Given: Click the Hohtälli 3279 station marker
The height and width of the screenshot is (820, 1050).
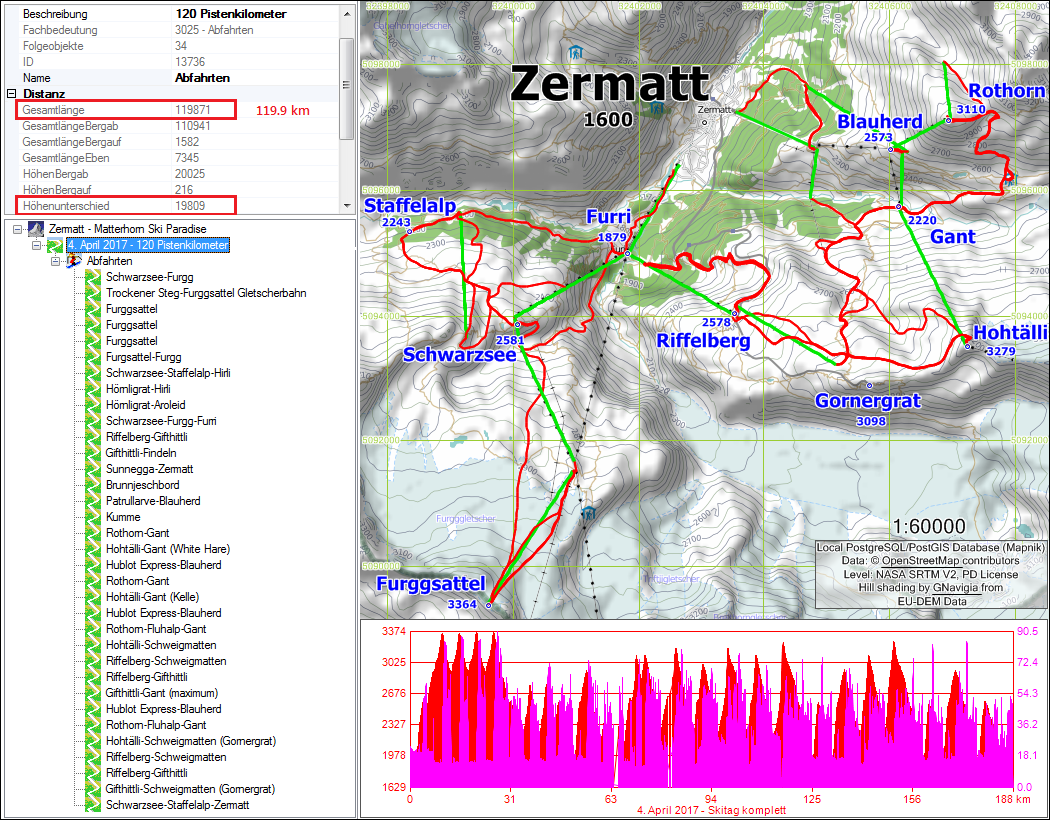Looking at the screenshot, I should point(967,346).
